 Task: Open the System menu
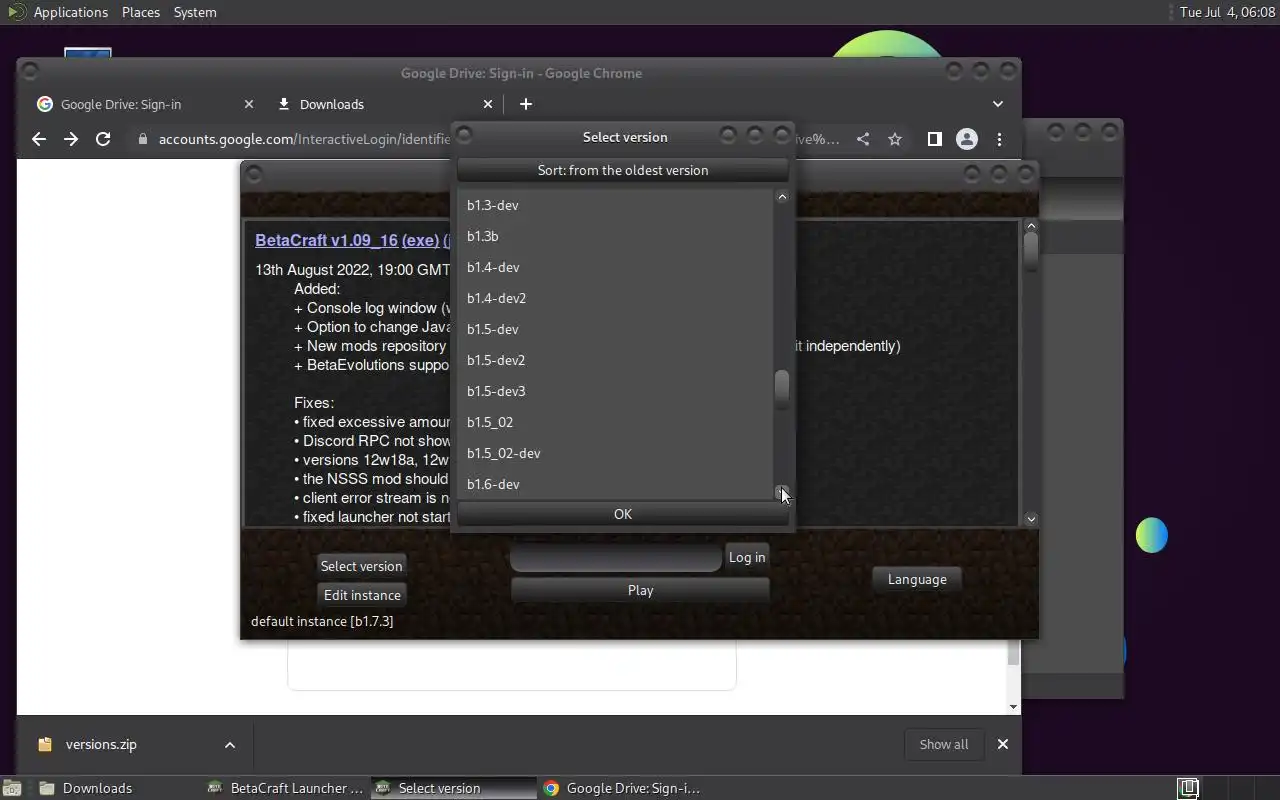(x=195, y=12)
